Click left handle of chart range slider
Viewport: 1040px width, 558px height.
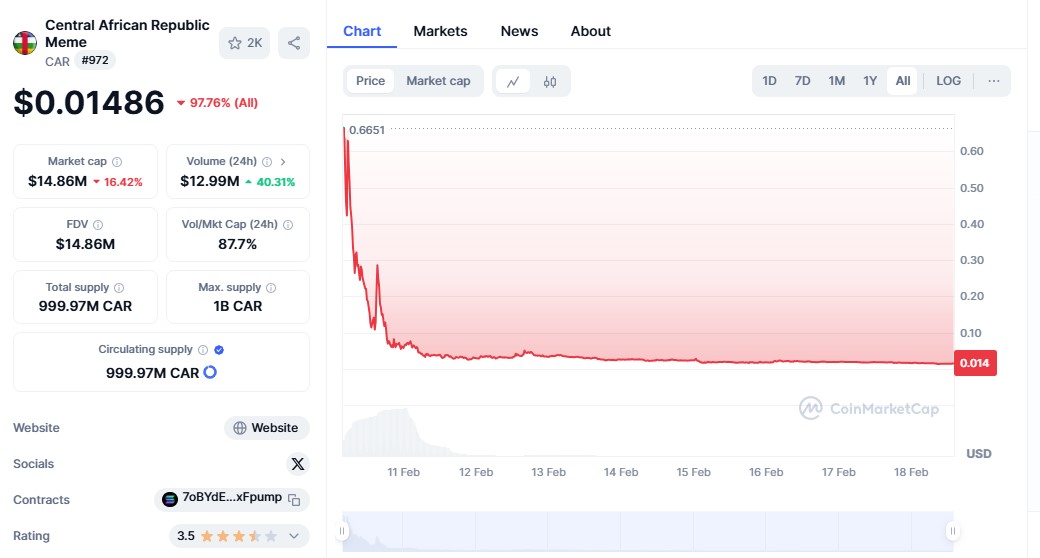(343, 531)
